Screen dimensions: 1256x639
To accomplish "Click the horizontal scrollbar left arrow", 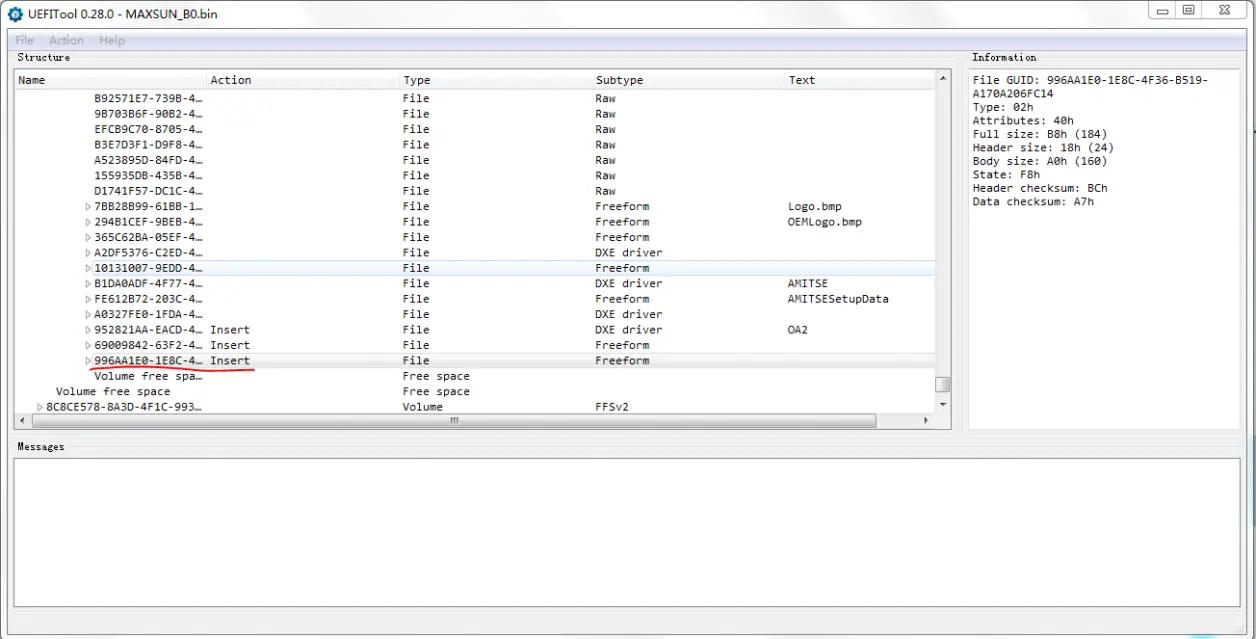I will click(x=20, y=421).
